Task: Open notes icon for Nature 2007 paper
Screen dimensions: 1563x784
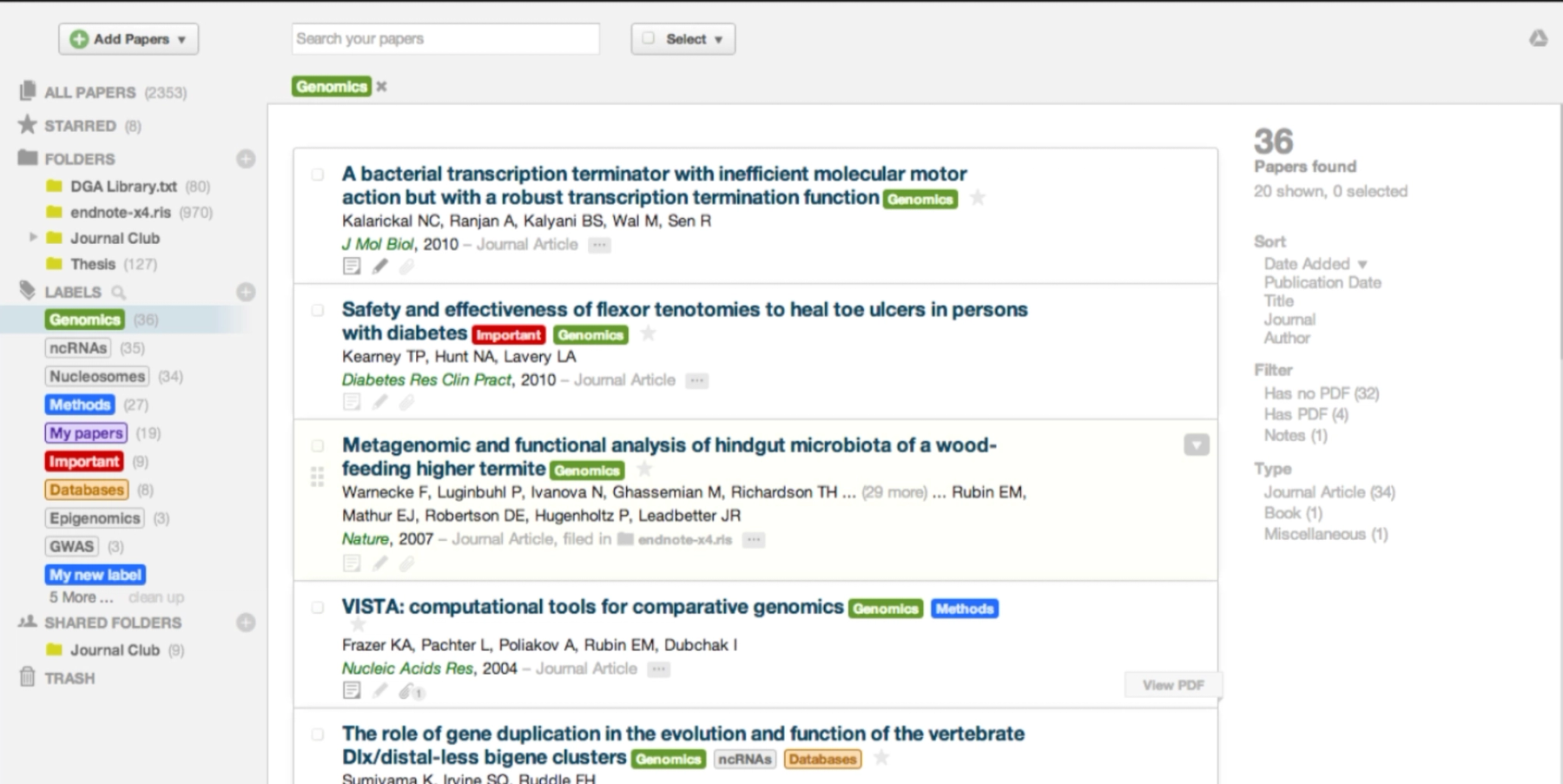Action: click(x=352, y=563)
